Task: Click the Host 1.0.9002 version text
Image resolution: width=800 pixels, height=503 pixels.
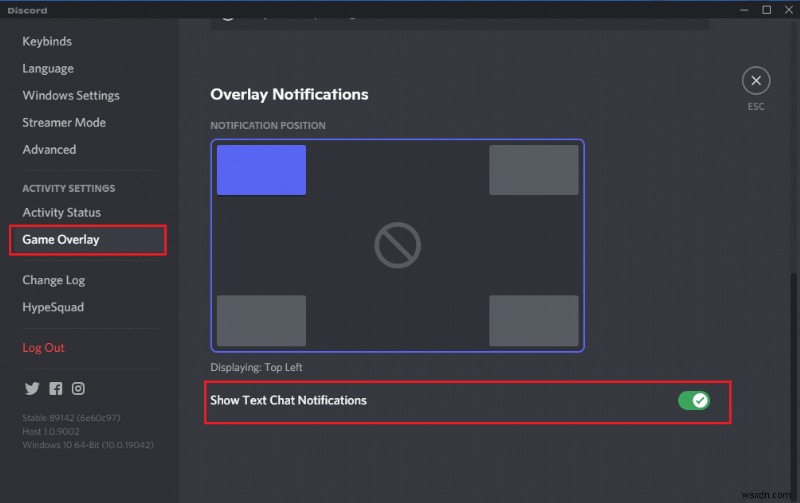Action: tap(51, 432)
